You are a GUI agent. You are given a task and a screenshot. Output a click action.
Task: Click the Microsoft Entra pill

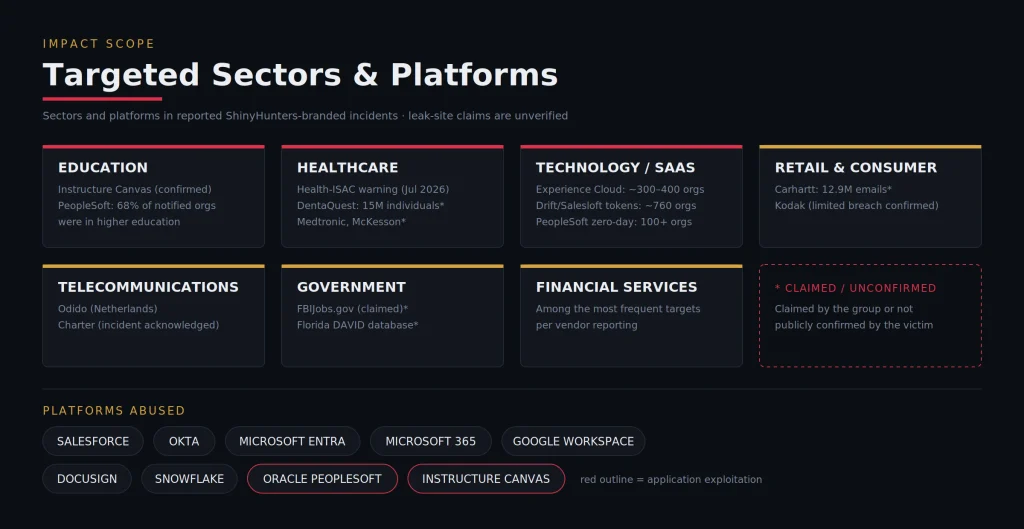click(292, 441)
